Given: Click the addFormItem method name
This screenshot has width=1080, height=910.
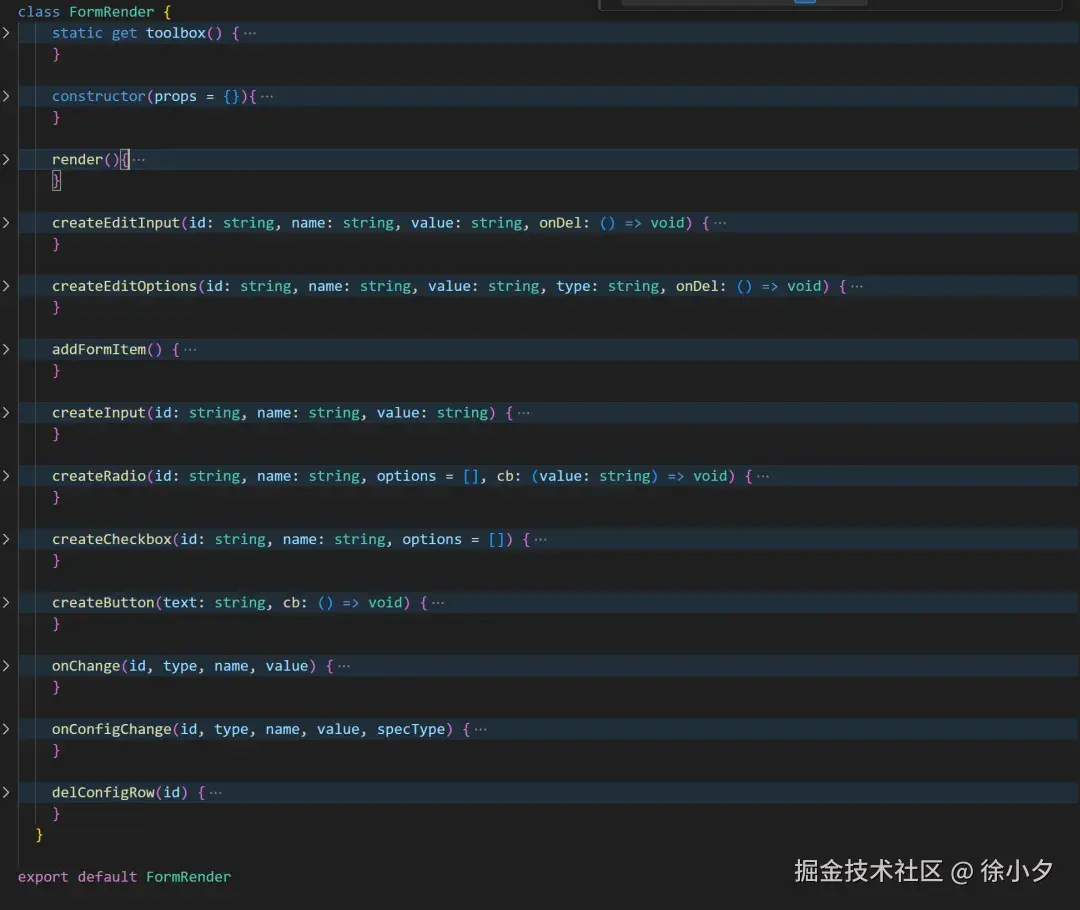Looking at the screenshot, I should coord(99,349).
